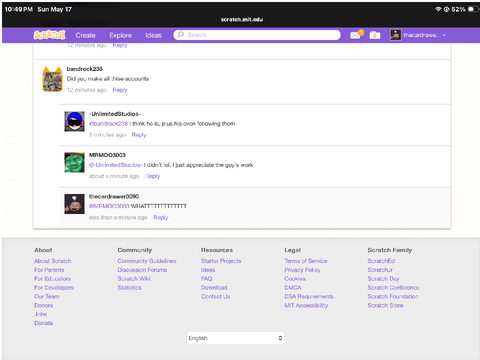Open the Scratch Wiki link
Viewport: 480px width, 360px height.
134,279
